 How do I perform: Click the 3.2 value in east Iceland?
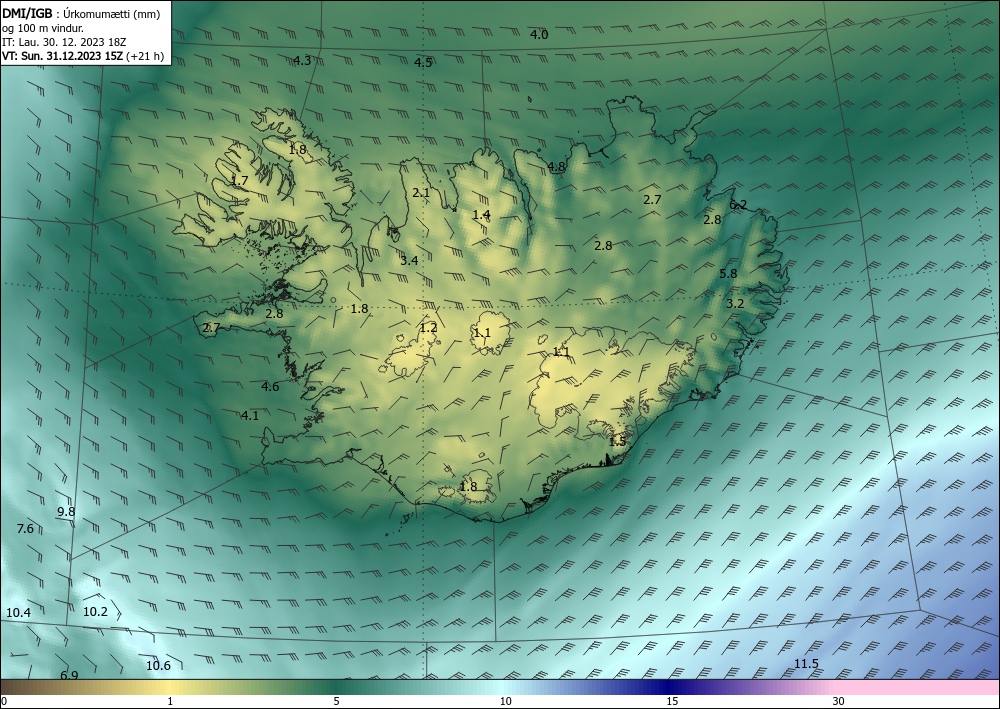tap(735, 303)
